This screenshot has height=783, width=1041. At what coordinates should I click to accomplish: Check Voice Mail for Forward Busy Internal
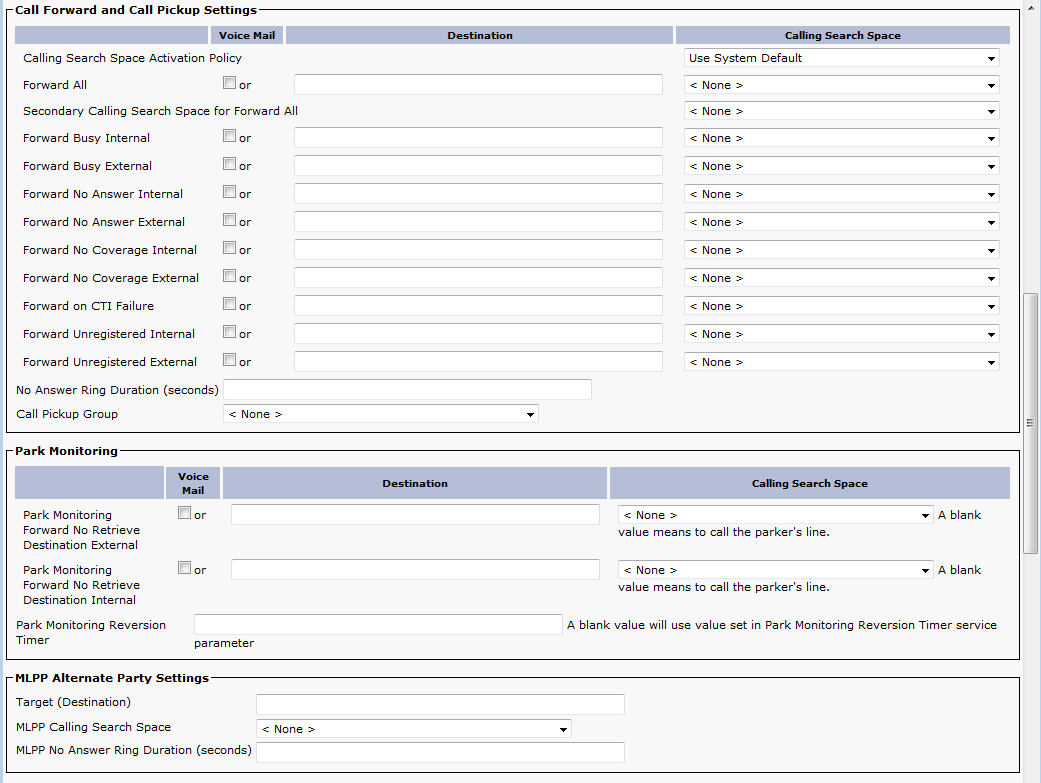click(230, 137)
